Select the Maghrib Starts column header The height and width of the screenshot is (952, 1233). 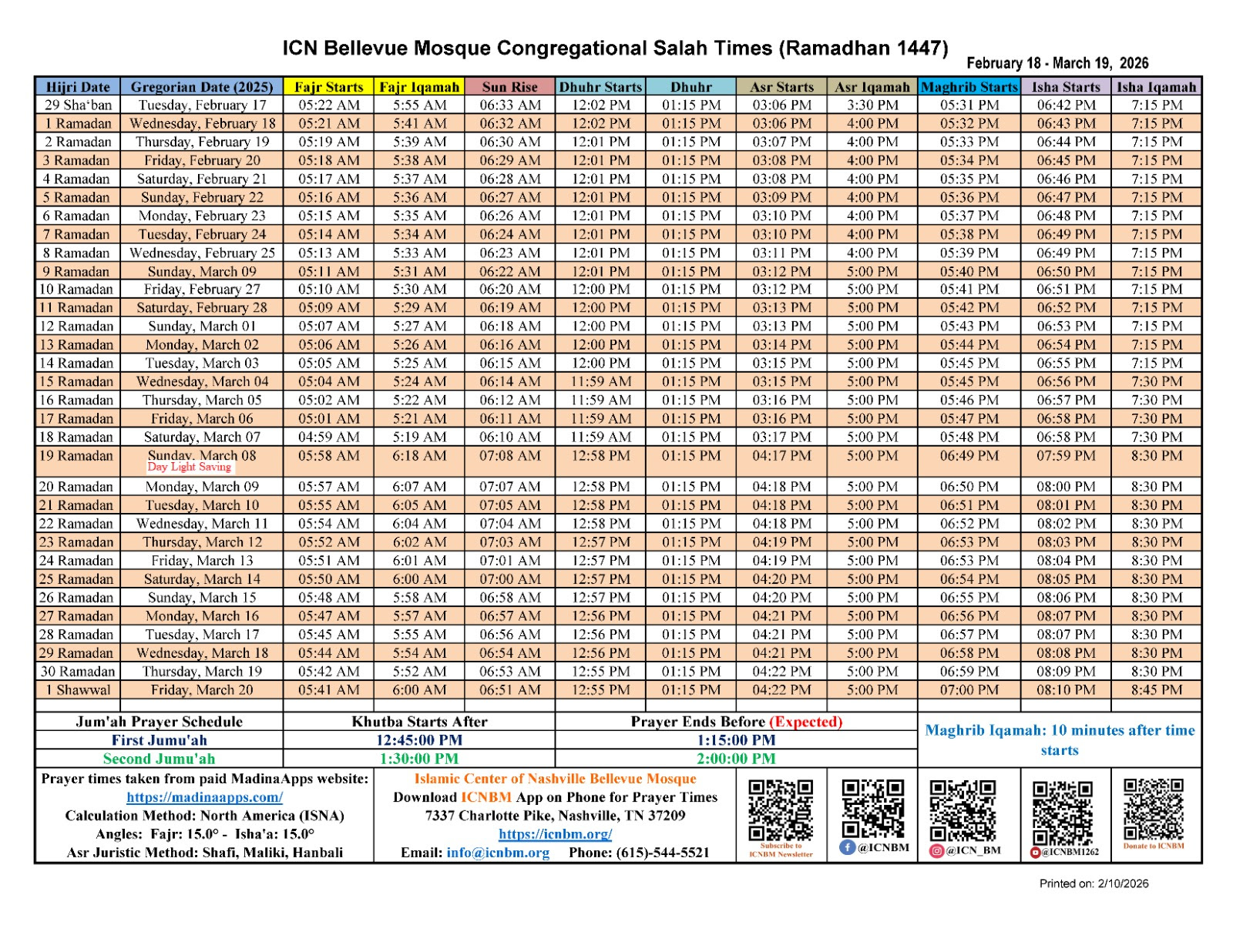click(x=969, y=87)
